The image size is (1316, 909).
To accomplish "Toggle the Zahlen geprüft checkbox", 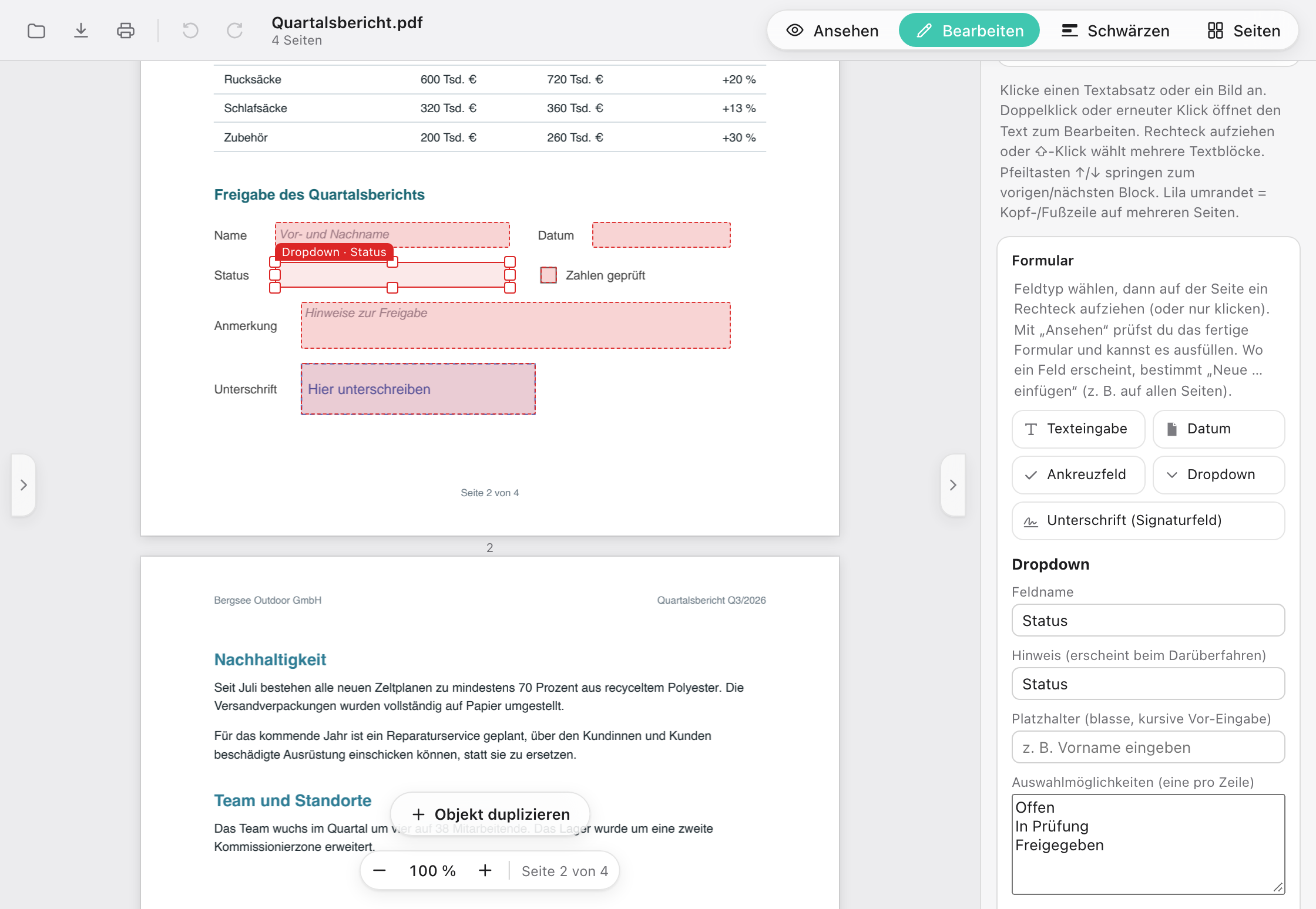I will tap(548, 275).
